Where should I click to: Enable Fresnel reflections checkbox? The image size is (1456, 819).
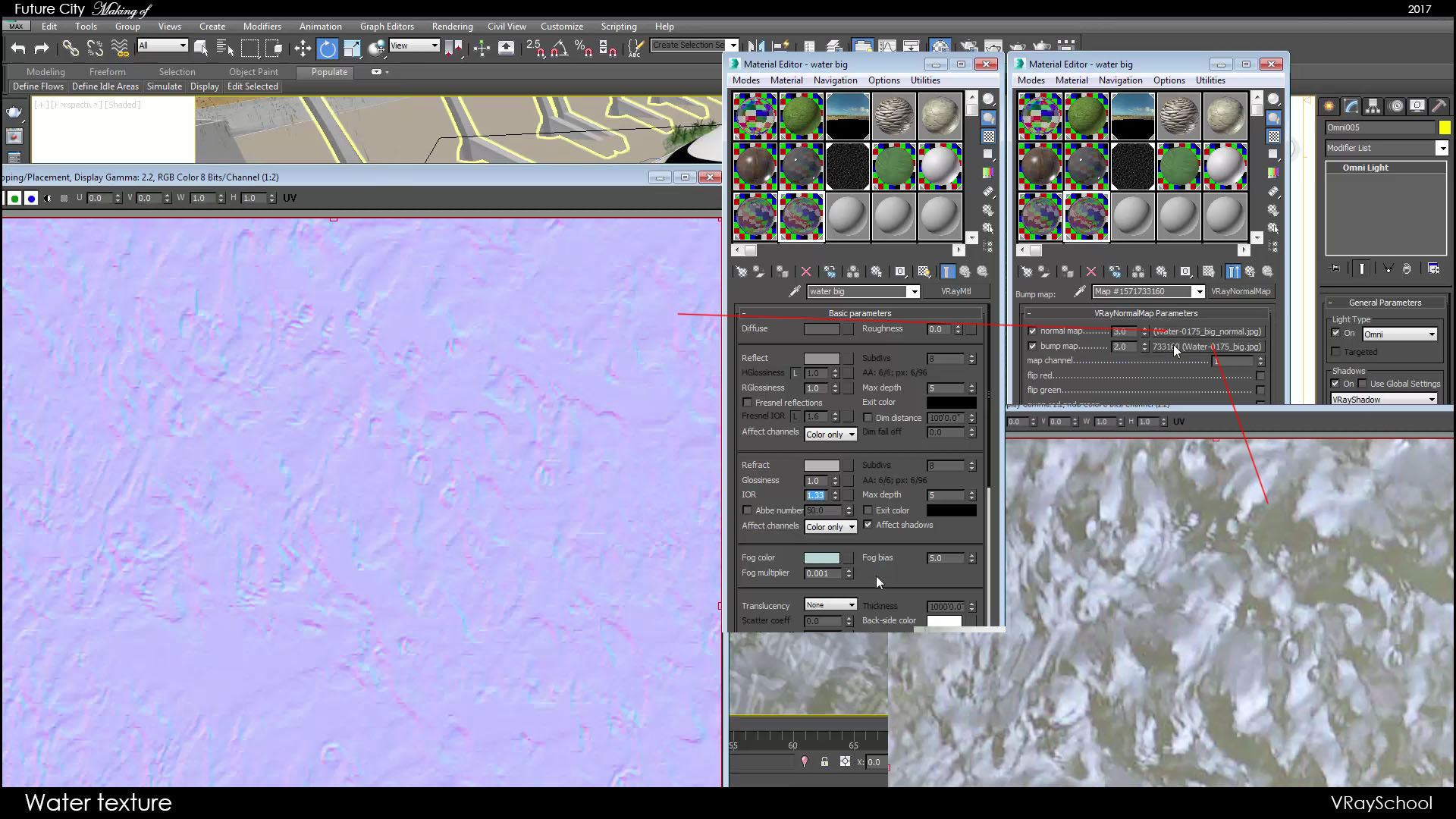tap(748, 402)
